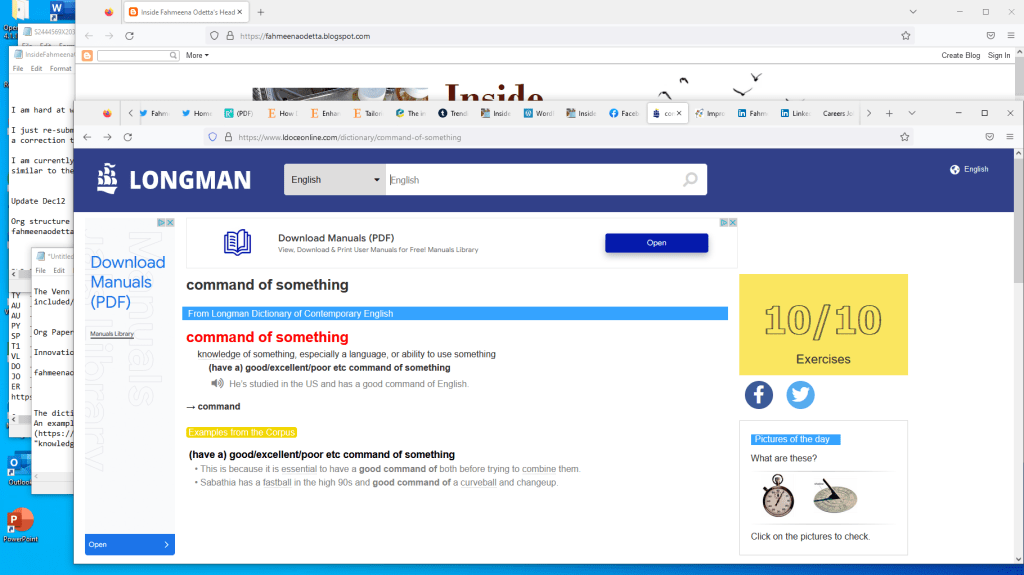Click the Open button in the left sidebar ad
The height and width of the screenshot is (575, 1024).
[x=129, y=544]
